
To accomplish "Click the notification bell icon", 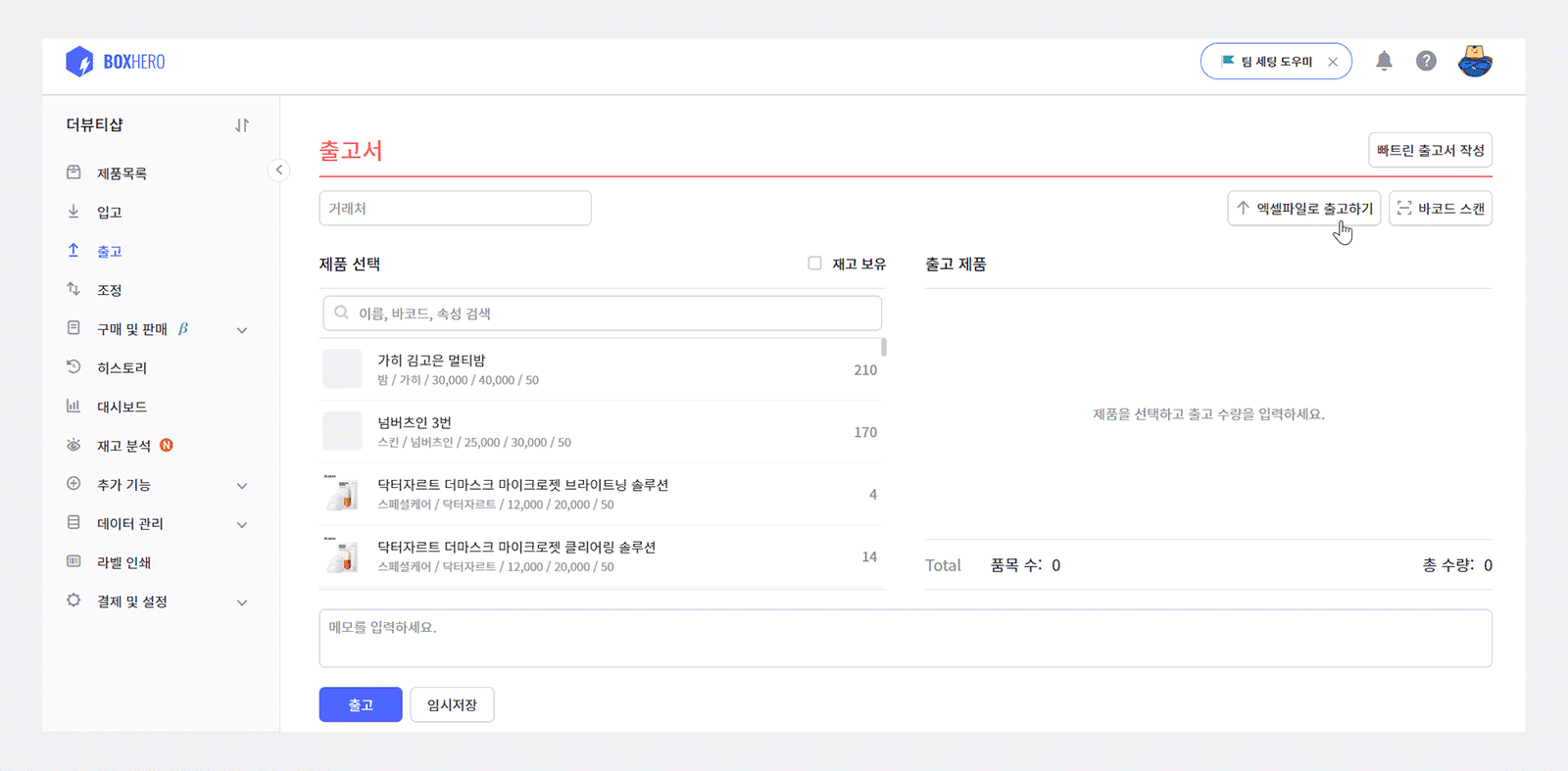I will 1384,61.
